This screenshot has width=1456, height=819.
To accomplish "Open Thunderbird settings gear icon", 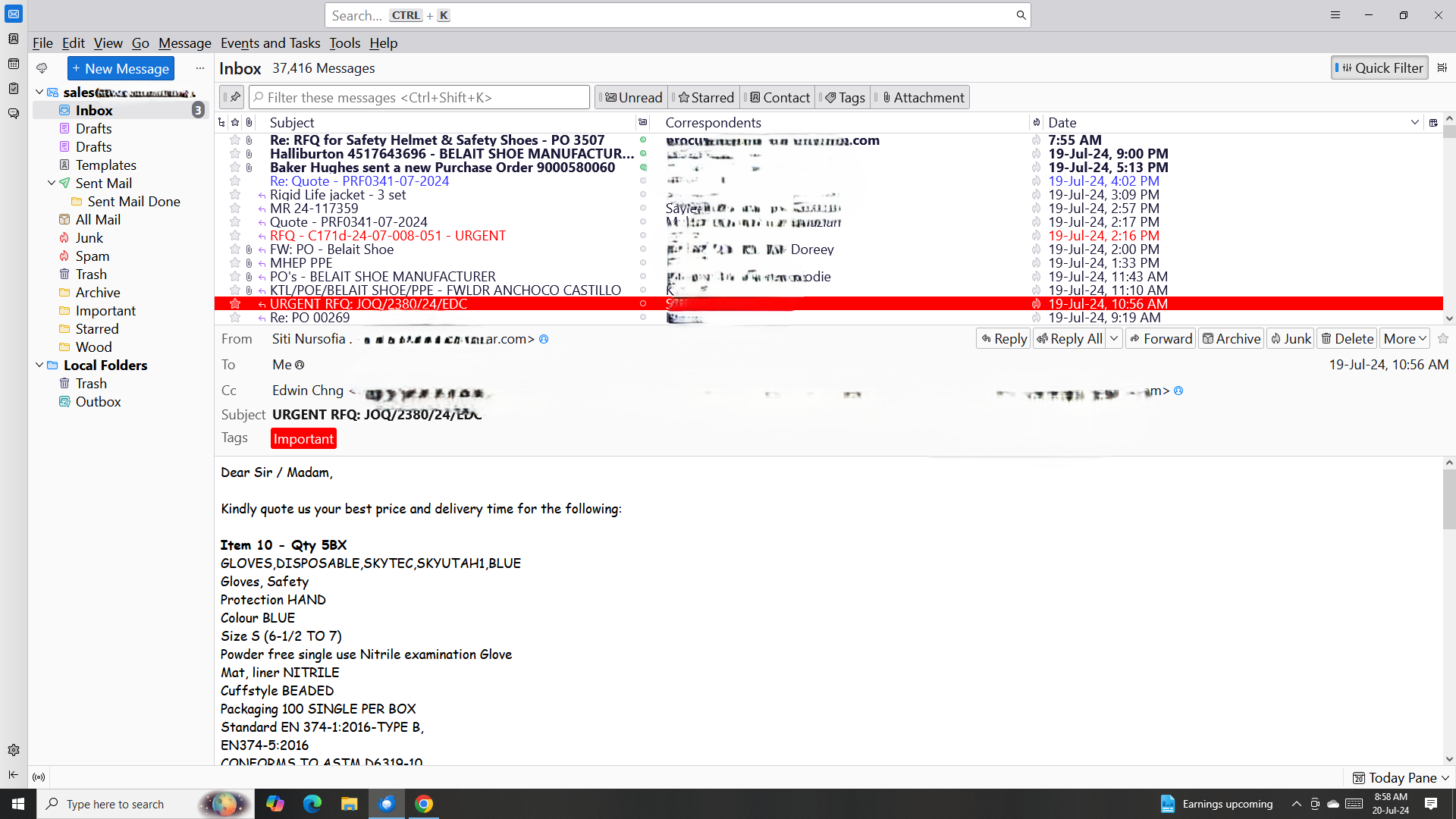I will point(14,750).
